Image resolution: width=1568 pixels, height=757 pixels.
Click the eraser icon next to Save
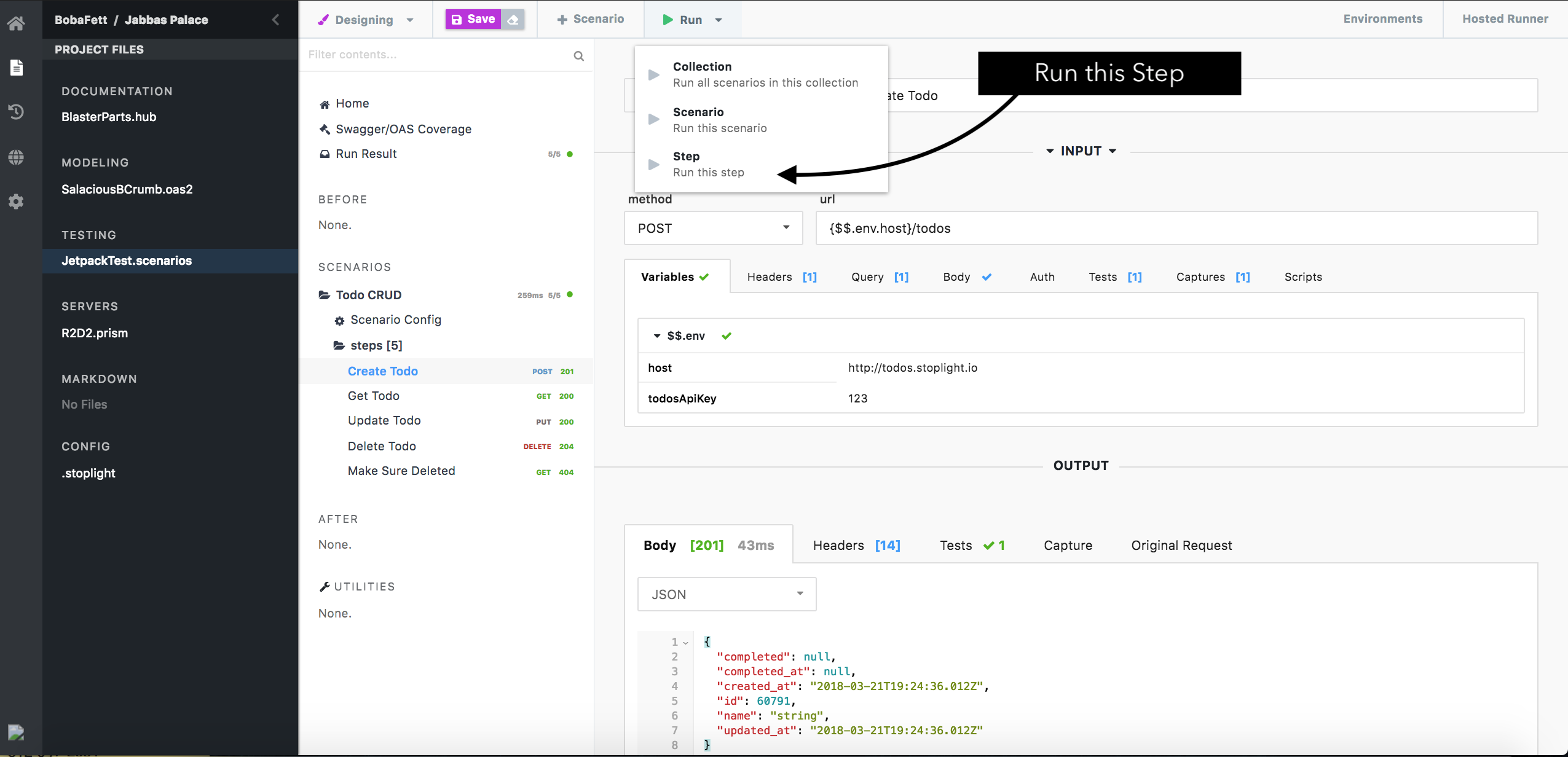[x=513, y=20]
